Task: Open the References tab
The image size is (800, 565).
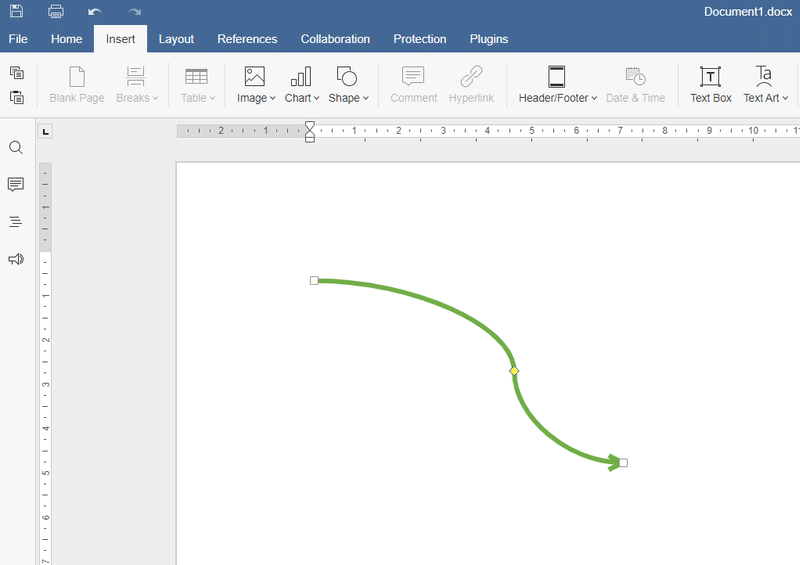Action: click(x=247, y=39)
